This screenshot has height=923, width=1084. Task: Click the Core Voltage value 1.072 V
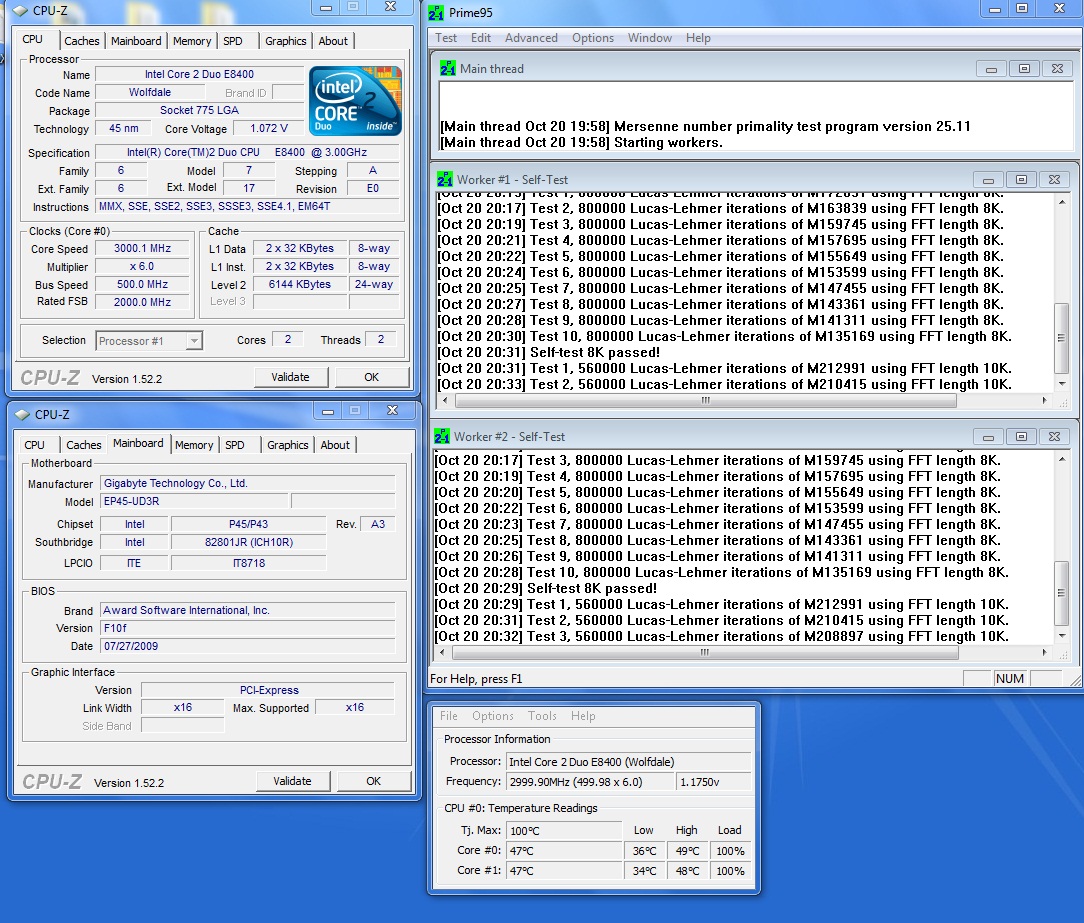269,129
